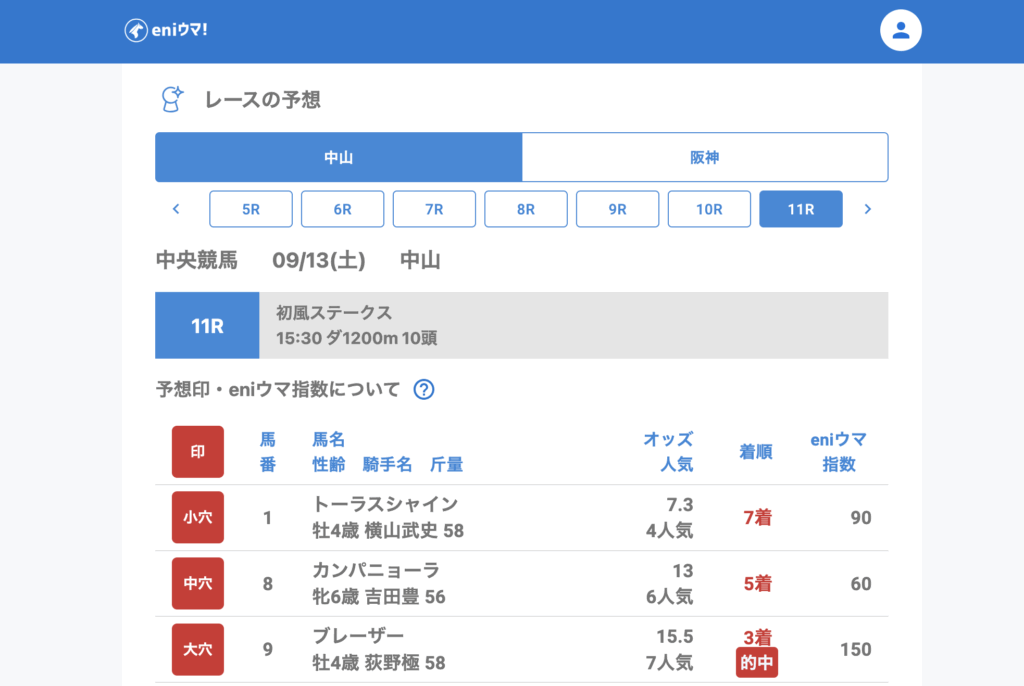Show next races with right chevron
The image size is (1024, 686).
click(x=867, y=209)
